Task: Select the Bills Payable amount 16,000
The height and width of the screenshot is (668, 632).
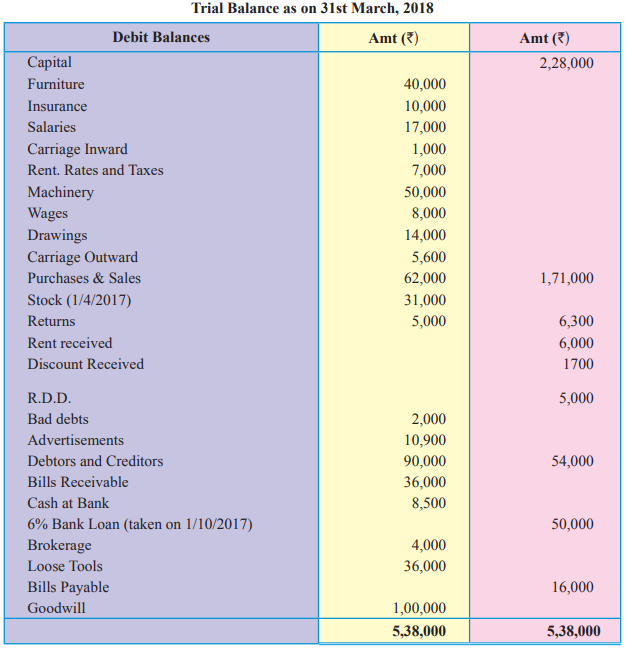Action: click(x=572, y=587)
